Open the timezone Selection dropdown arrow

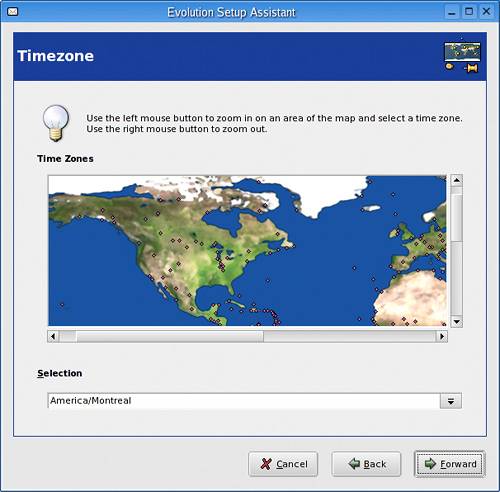(x=451, y=401)
